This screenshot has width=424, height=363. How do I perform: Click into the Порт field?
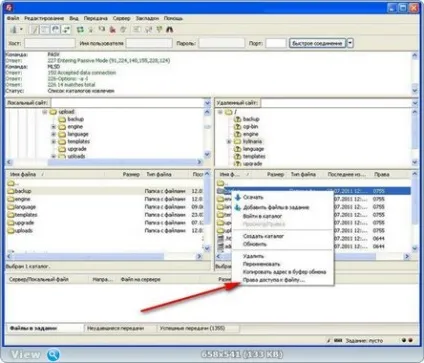[x=276, y=43]
